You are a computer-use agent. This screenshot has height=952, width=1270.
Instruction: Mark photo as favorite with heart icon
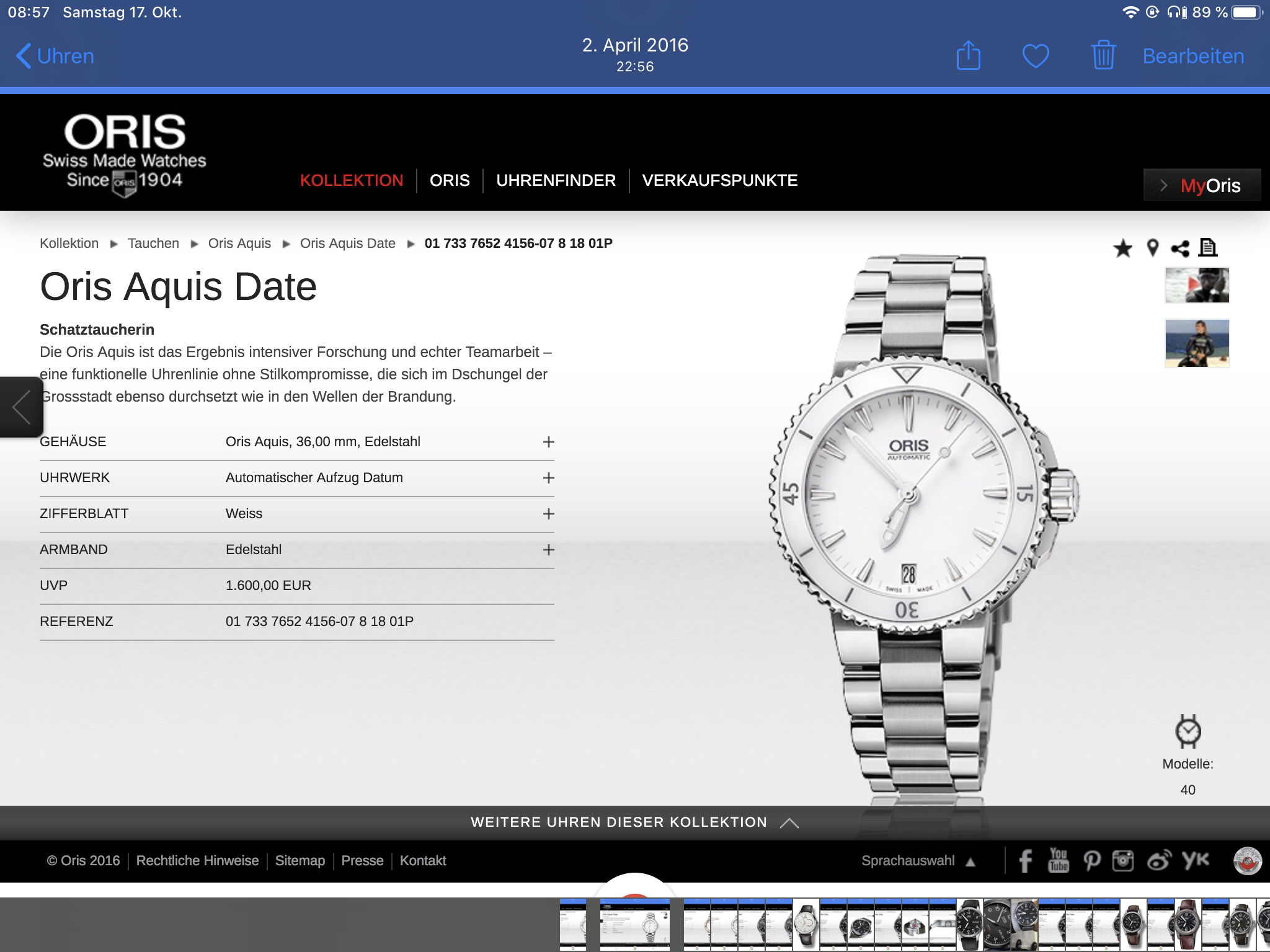click(x=1036, y=56)
